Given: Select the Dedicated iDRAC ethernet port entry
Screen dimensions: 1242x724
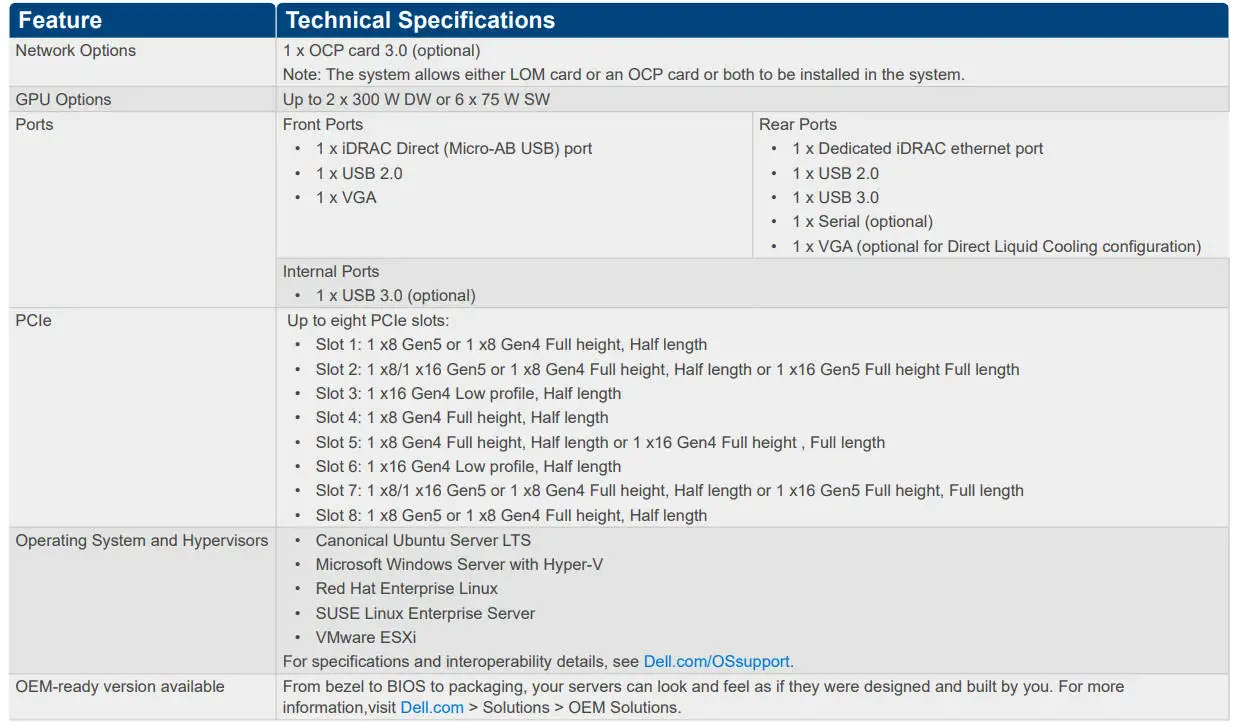Looking at the screenshot, I should pos(917,149).
